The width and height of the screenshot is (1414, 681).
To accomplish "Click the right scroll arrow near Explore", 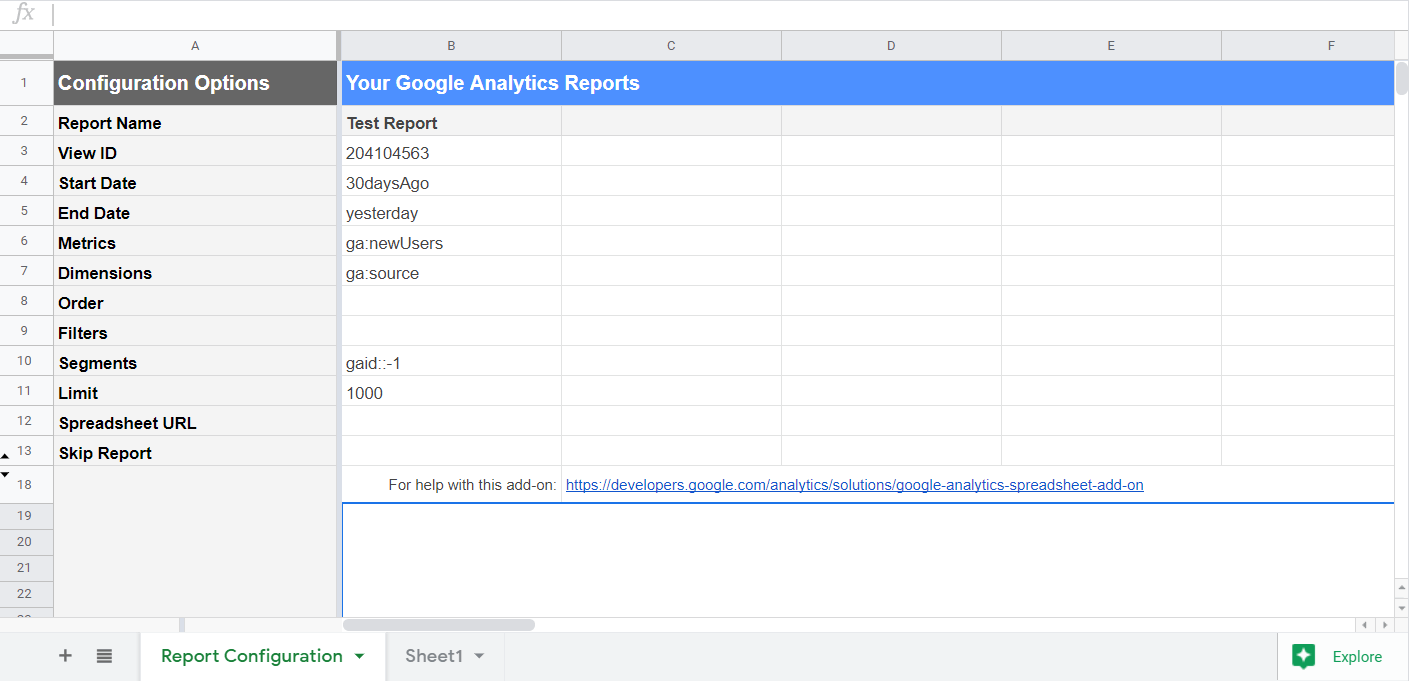I will (x=1386, y=625).
